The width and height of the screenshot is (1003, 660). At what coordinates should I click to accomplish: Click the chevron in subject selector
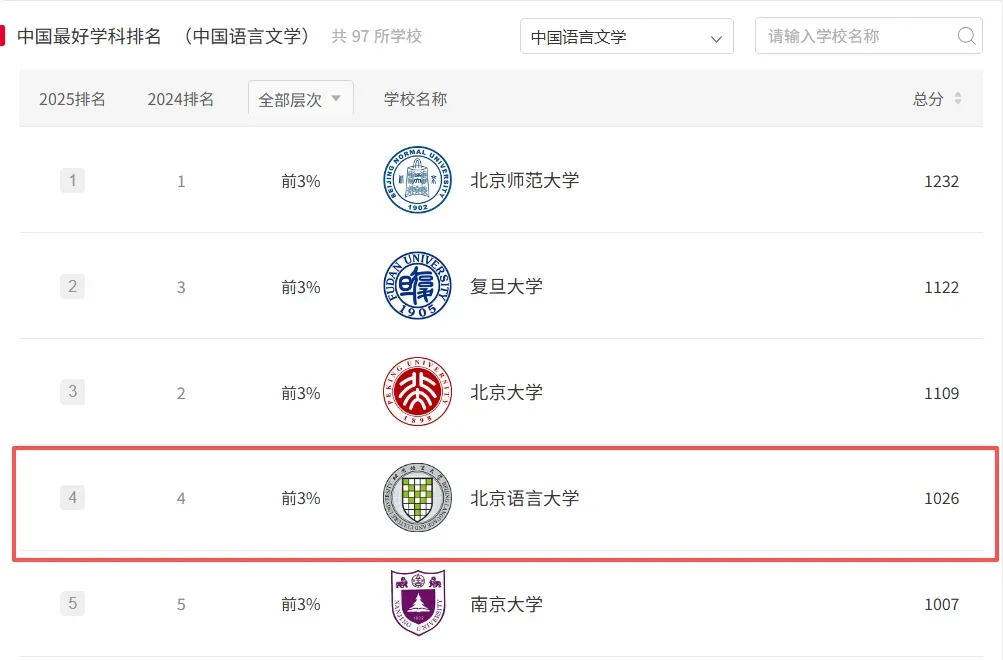716,38
